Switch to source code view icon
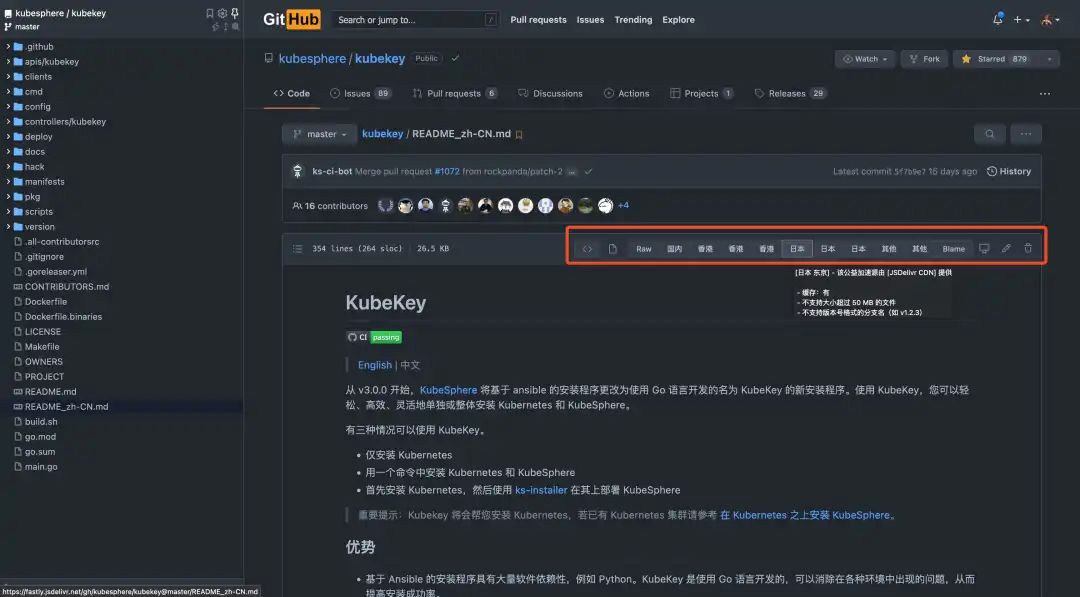 pos(588,249)
